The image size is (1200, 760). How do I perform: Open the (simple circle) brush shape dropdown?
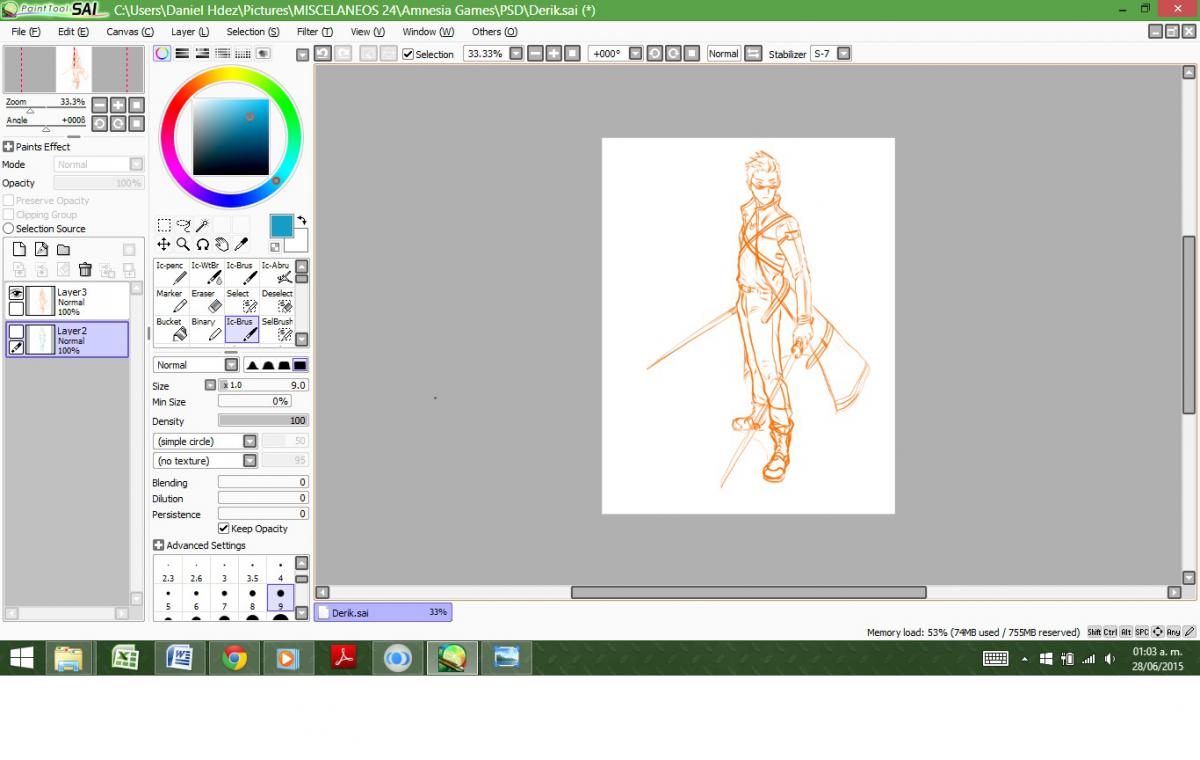click(249, 441)
